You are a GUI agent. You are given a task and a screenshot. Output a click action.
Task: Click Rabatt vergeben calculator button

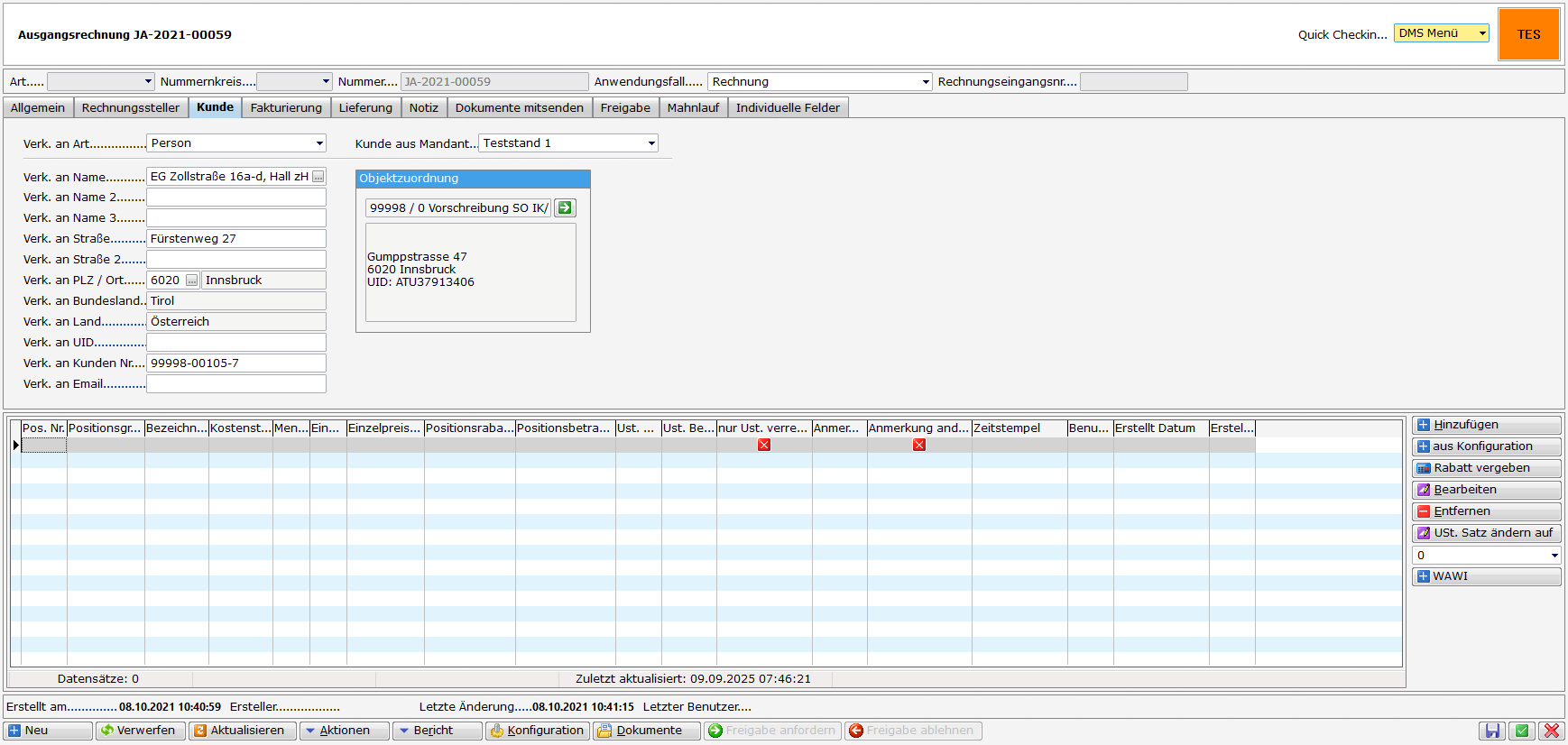pos(1486,468)
